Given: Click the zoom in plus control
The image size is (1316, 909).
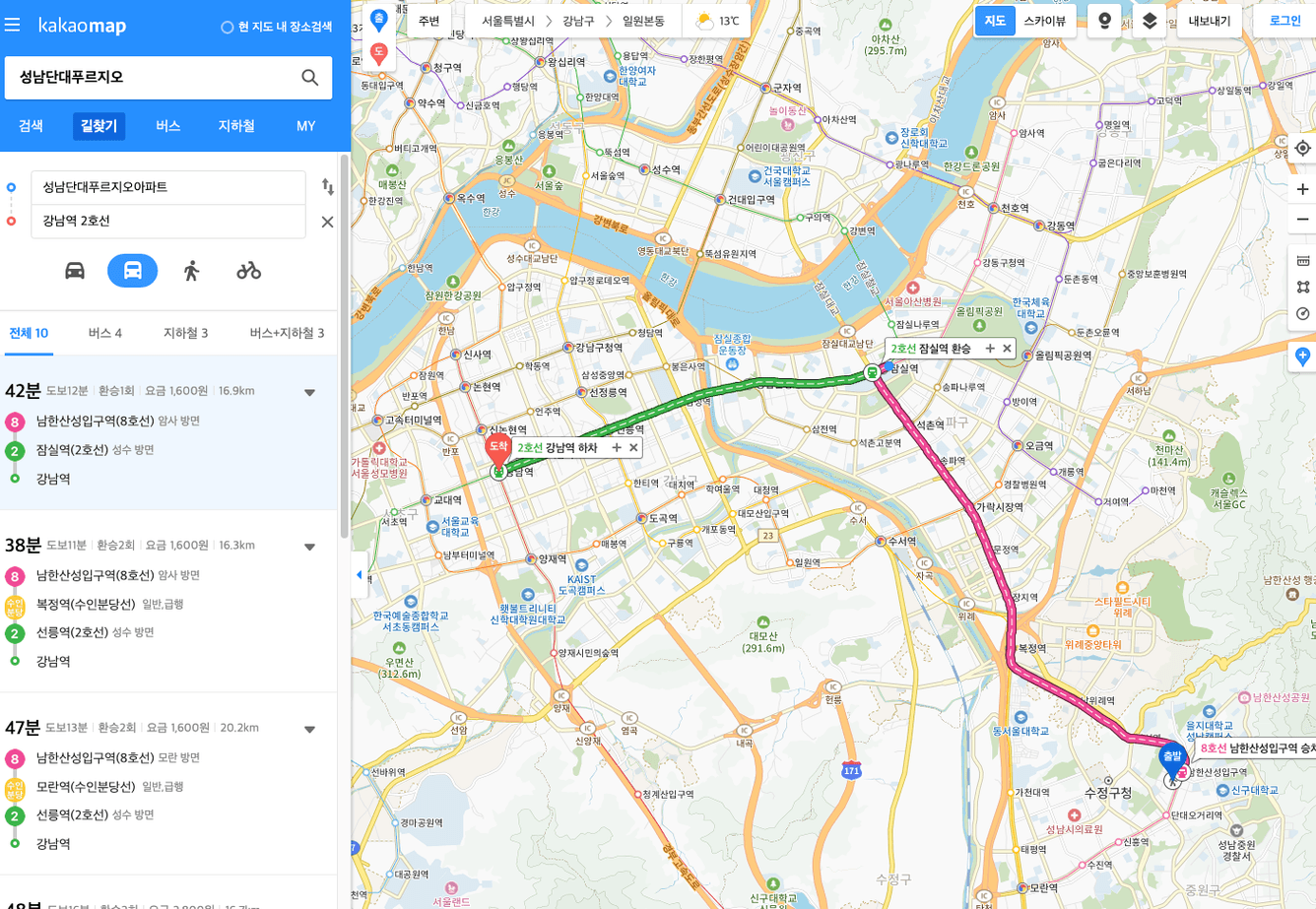Looking at the screenshot, I should pos(1303,189).
